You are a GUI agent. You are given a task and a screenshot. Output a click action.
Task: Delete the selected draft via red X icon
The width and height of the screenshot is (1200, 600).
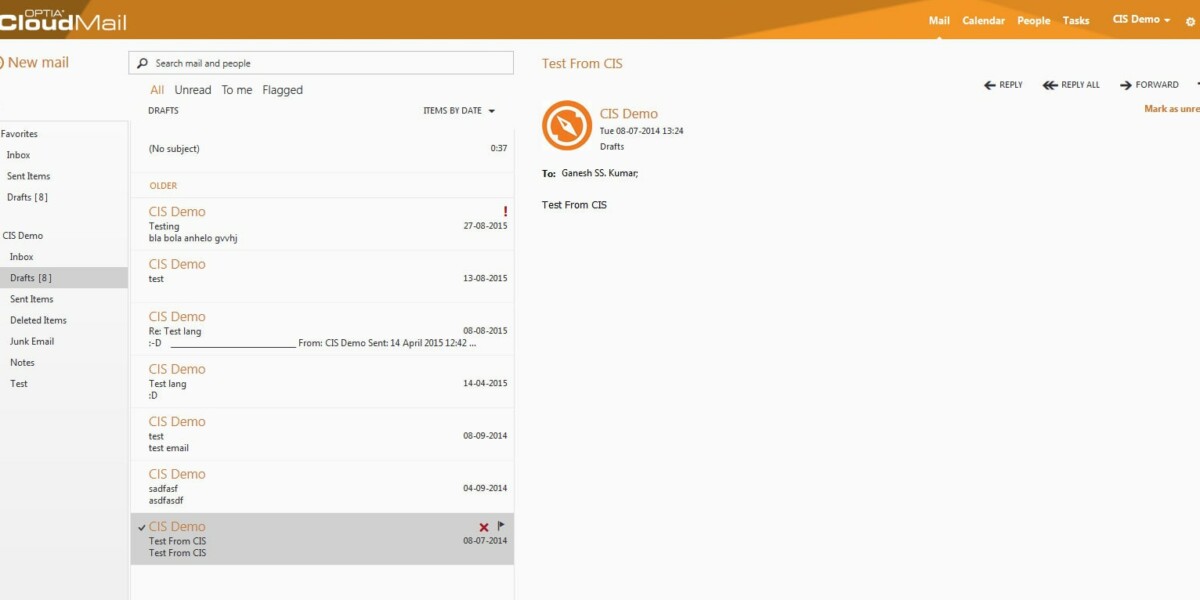(x=484, y=526)
